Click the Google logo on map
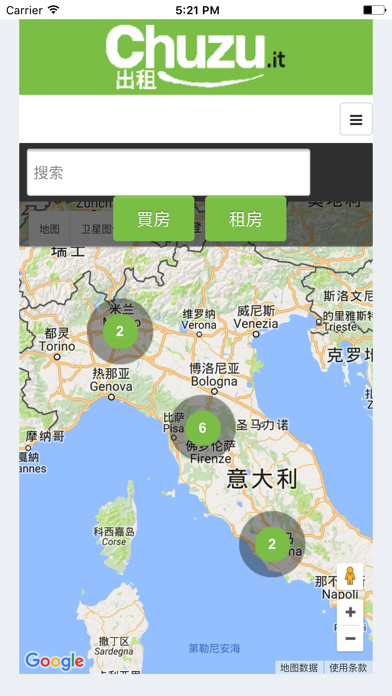This screenshot has width=392, height=696. pyautogui.click(x=55, y=661)
